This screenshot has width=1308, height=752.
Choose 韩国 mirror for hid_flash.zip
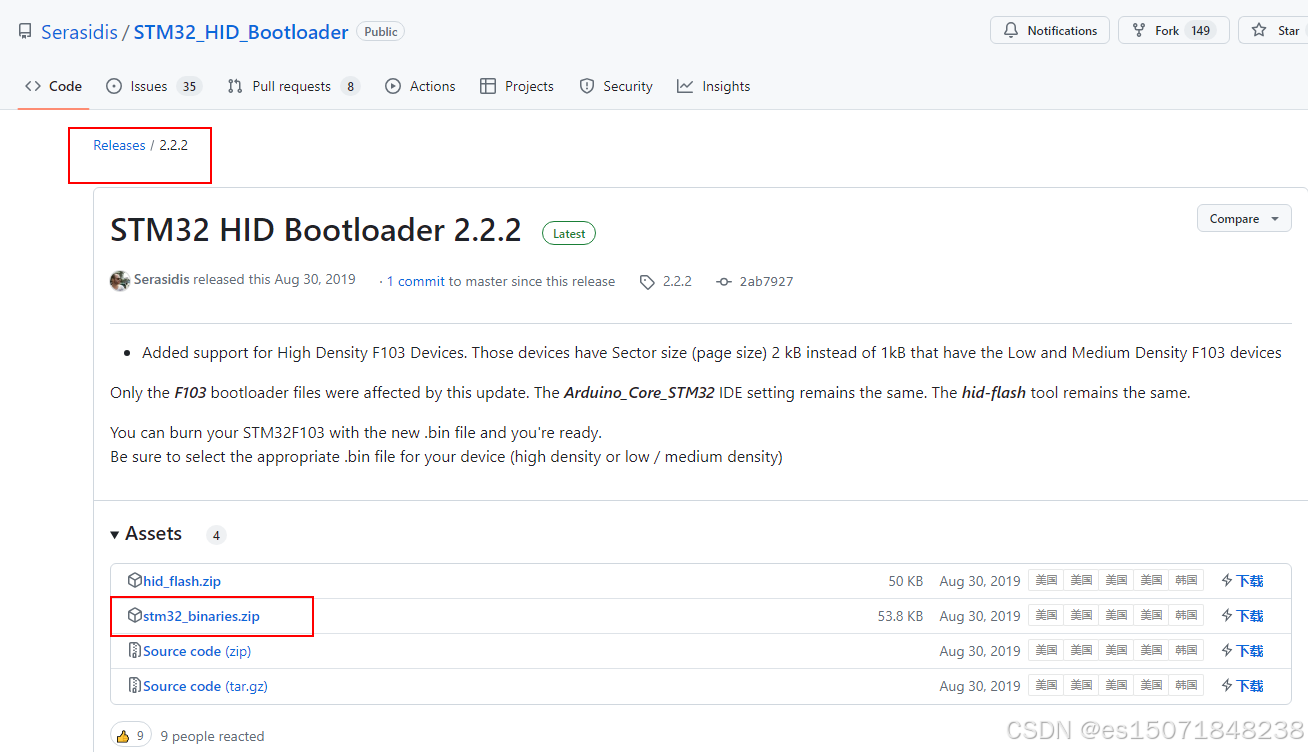[x=1186, y=581]
